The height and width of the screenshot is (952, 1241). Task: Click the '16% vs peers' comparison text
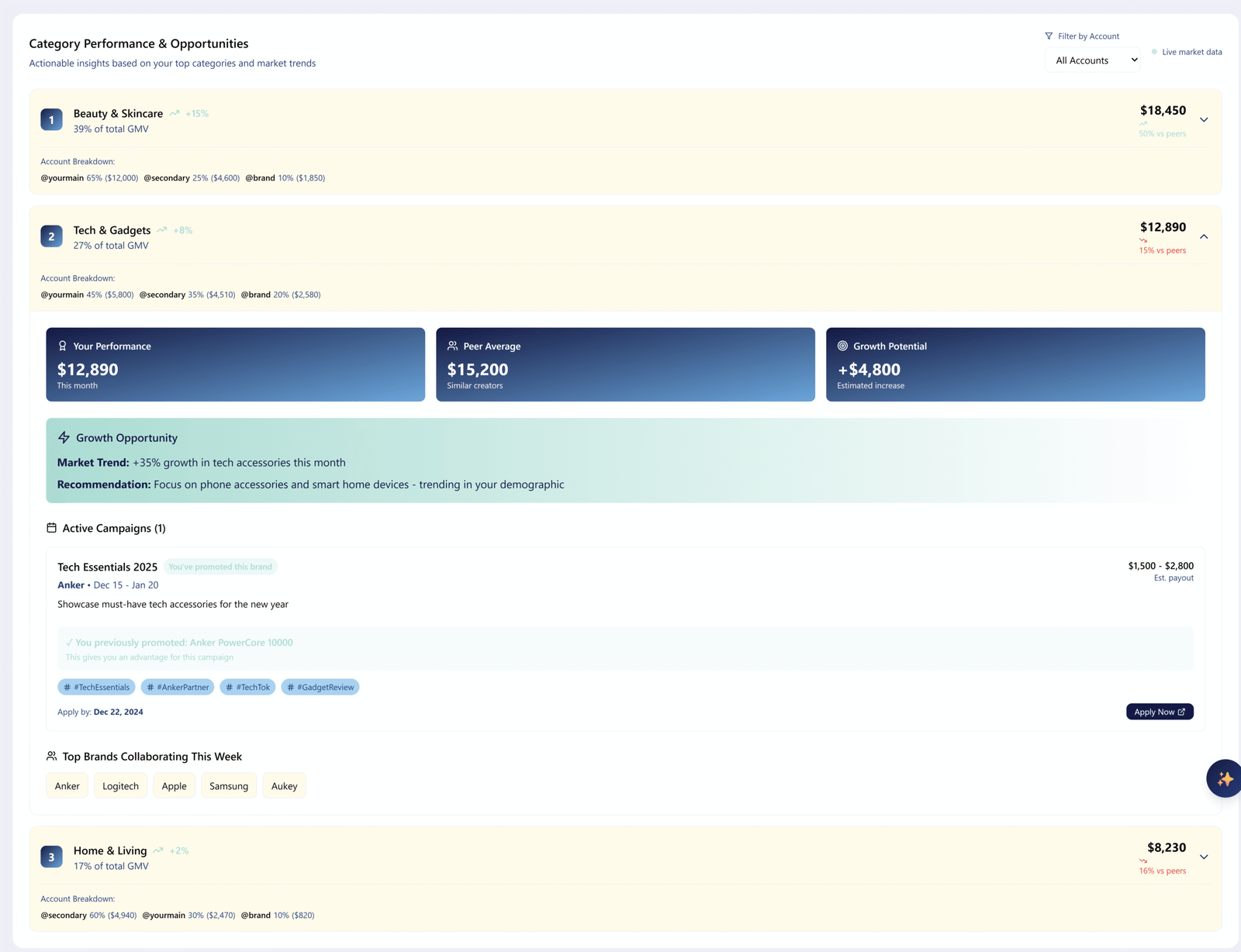pyautogui.click(x=1162, y=871)
